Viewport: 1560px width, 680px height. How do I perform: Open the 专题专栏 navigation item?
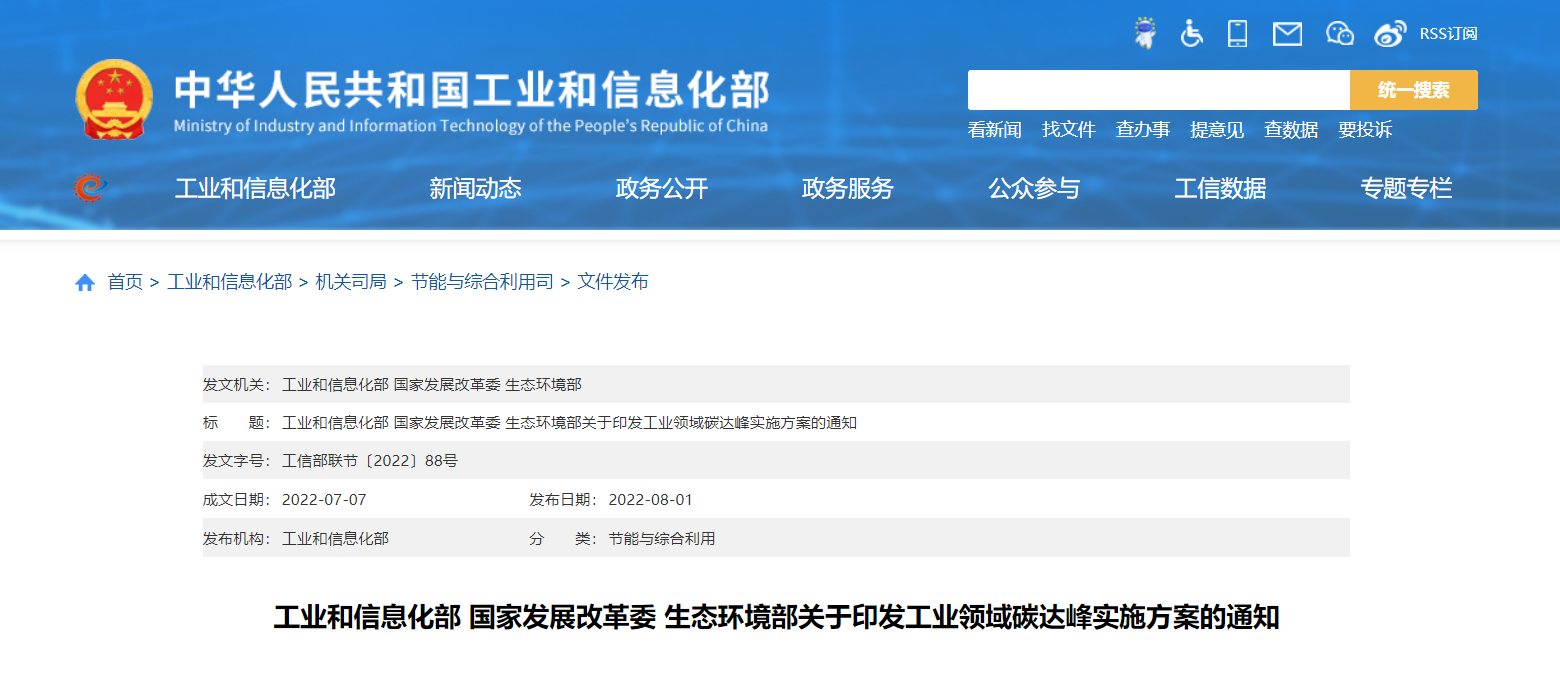point(1405,188)
